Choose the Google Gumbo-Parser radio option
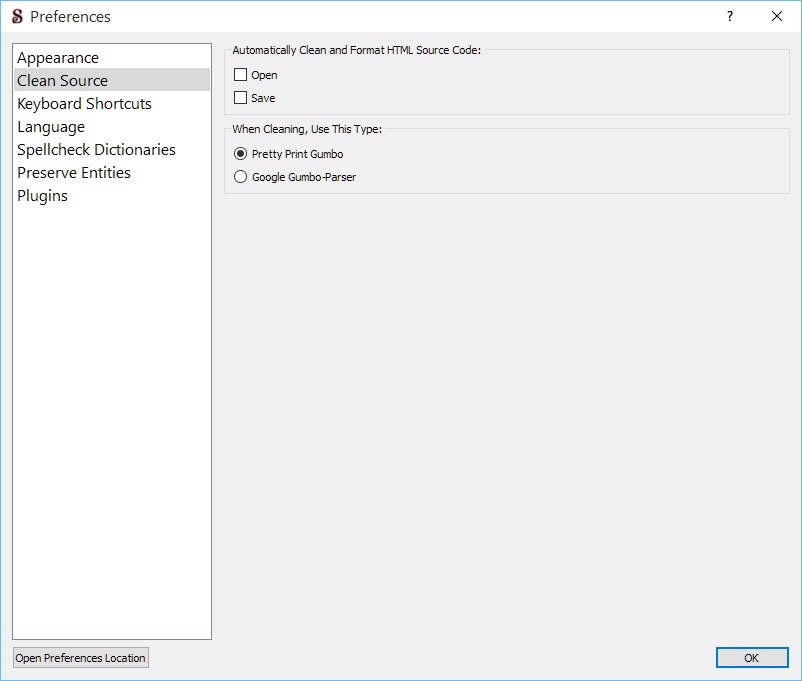The image size is (802, 681). click(x=240, y=177)
